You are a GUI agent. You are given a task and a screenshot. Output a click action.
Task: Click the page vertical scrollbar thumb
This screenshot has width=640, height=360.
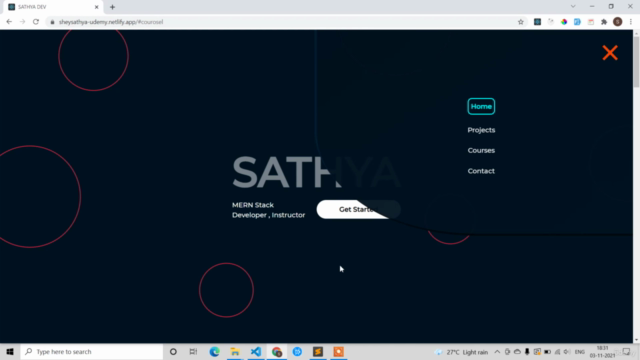(x=636, y=62)
